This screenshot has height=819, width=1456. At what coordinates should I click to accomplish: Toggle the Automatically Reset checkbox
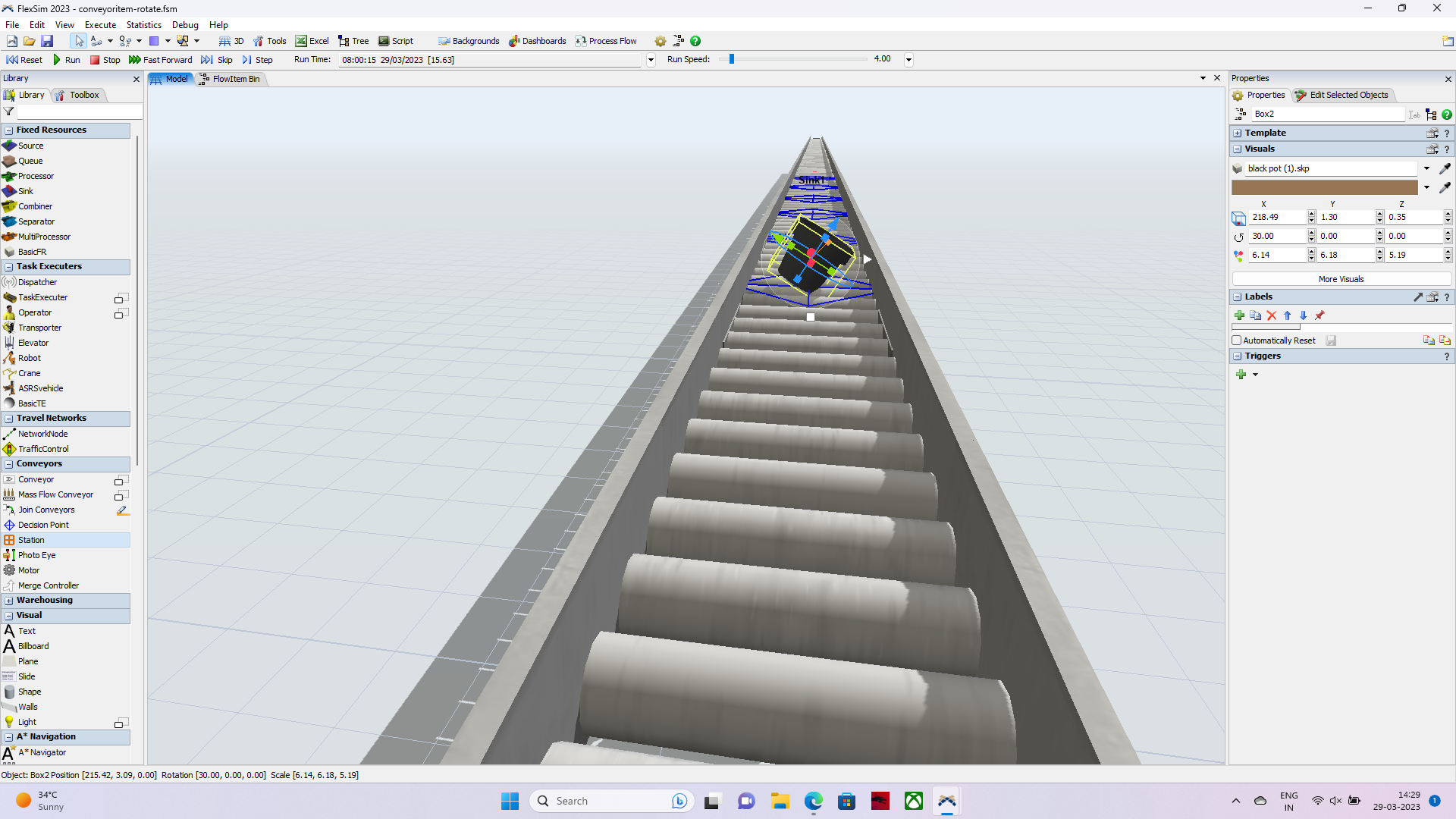1237,340
